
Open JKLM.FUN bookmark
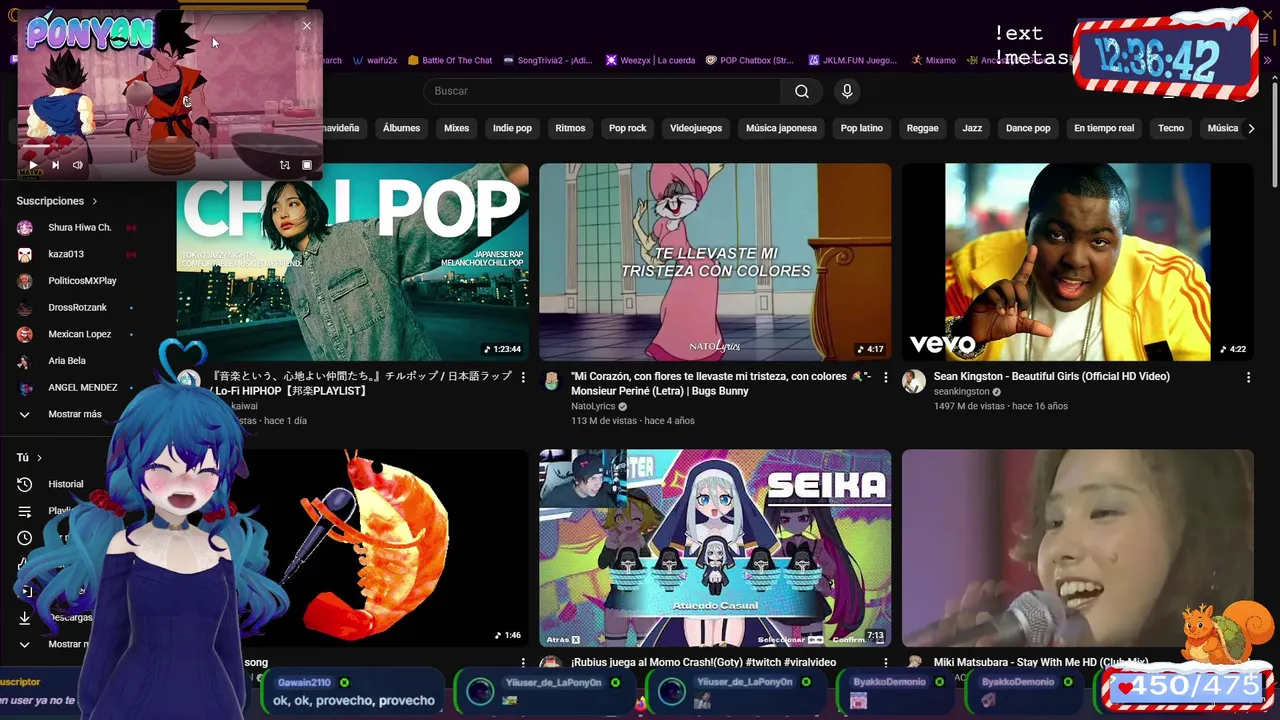[x=853, y=60]
